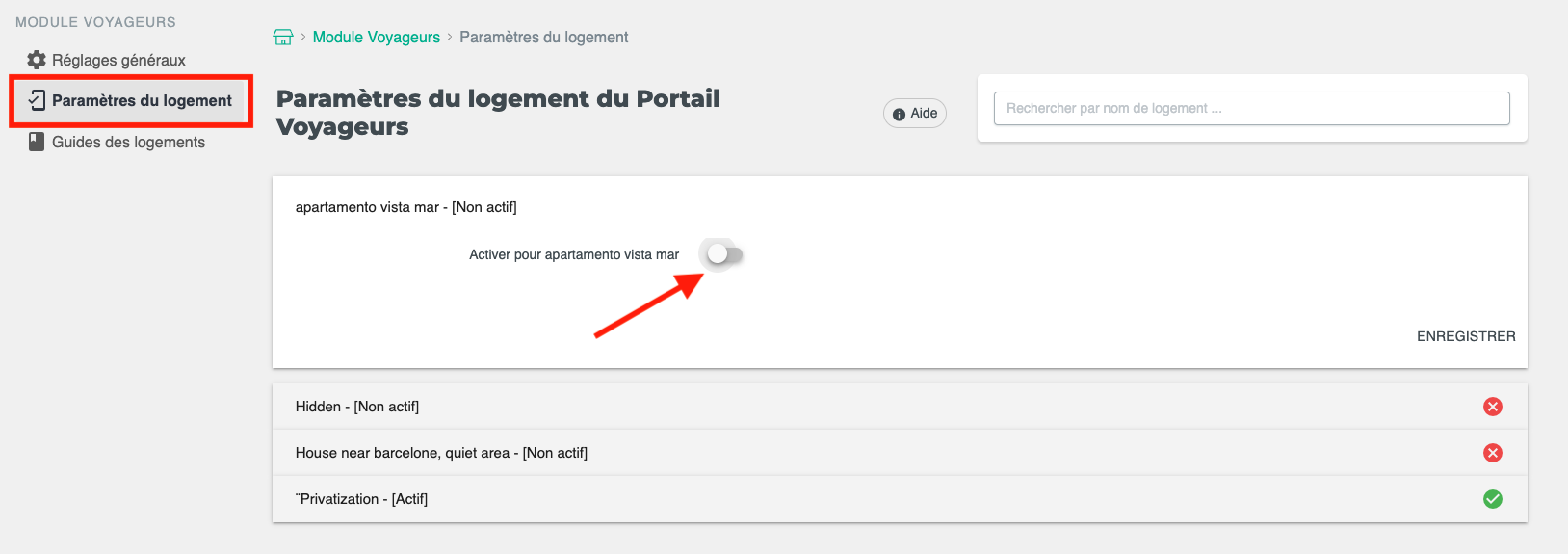Viewport: 1568px width, 554px height.
Task: Click the Réglages généraux gear icon
Action: coord(37,60)
